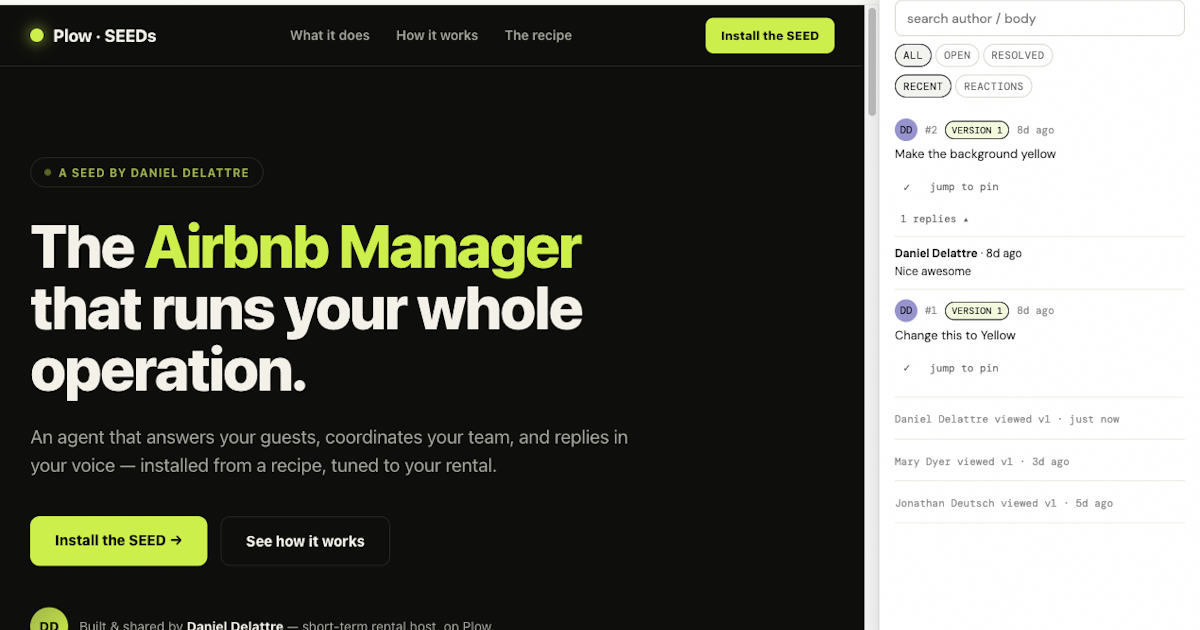Resolve comment 'Change this to Yellow' checkmark
Image resolution: width=1200 pixels, height=630 pixels.
pos(907,368)
